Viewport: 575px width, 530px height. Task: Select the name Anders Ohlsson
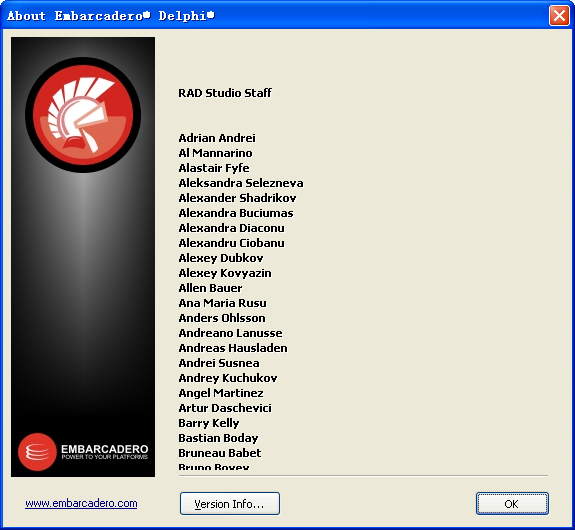(222, 318)
